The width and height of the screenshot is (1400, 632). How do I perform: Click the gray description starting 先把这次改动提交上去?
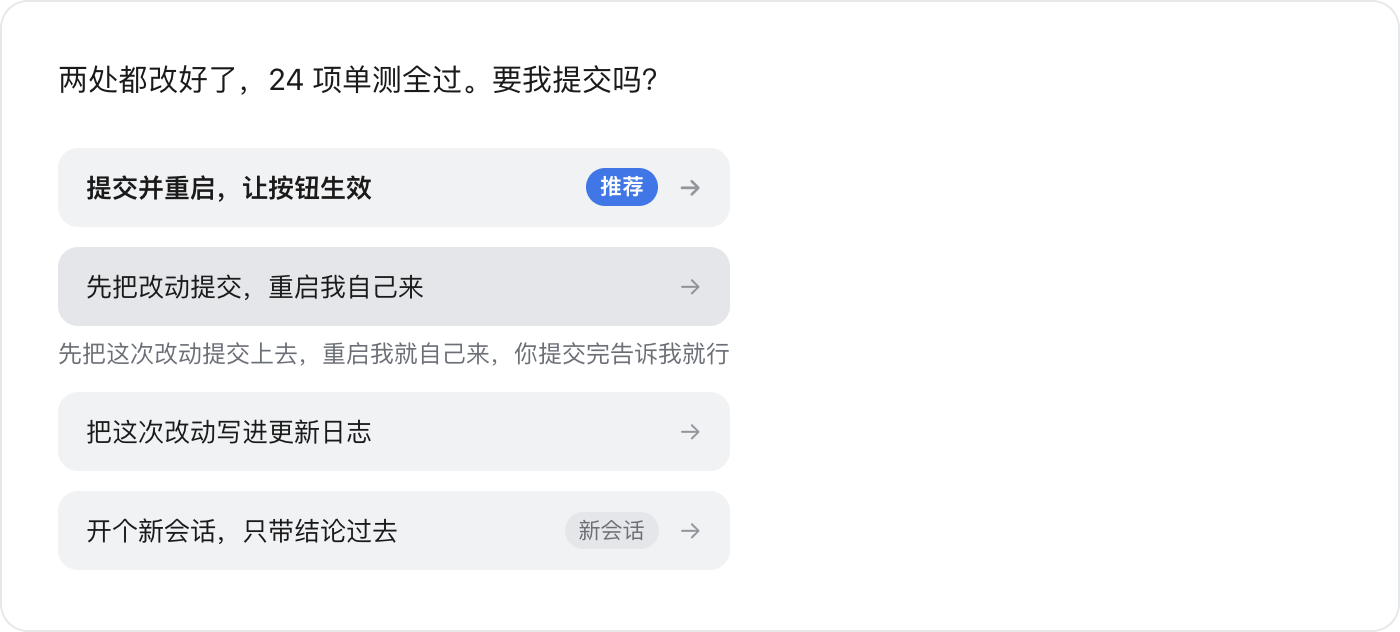(393, 355)
